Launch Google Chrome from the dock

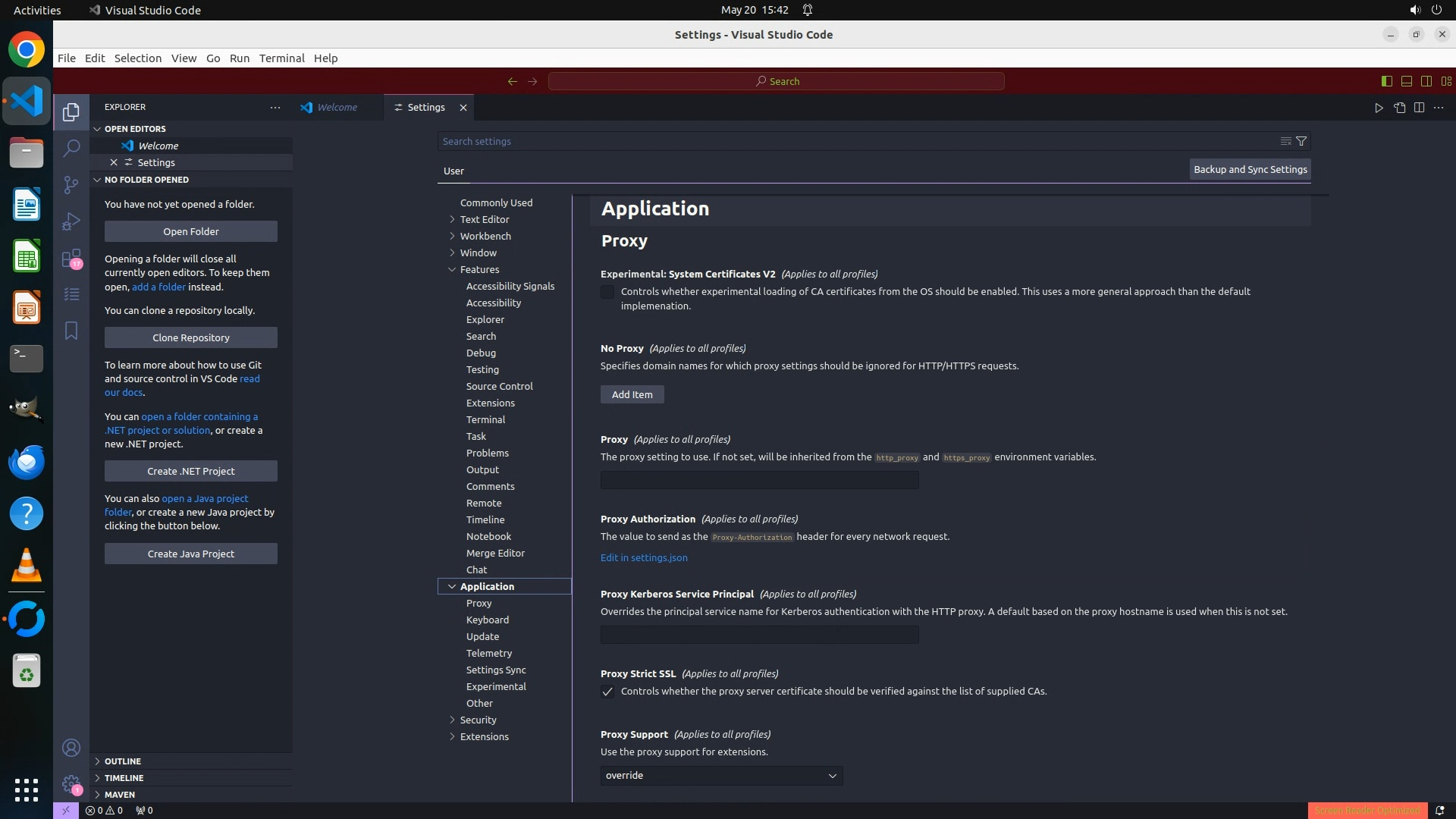27,50
